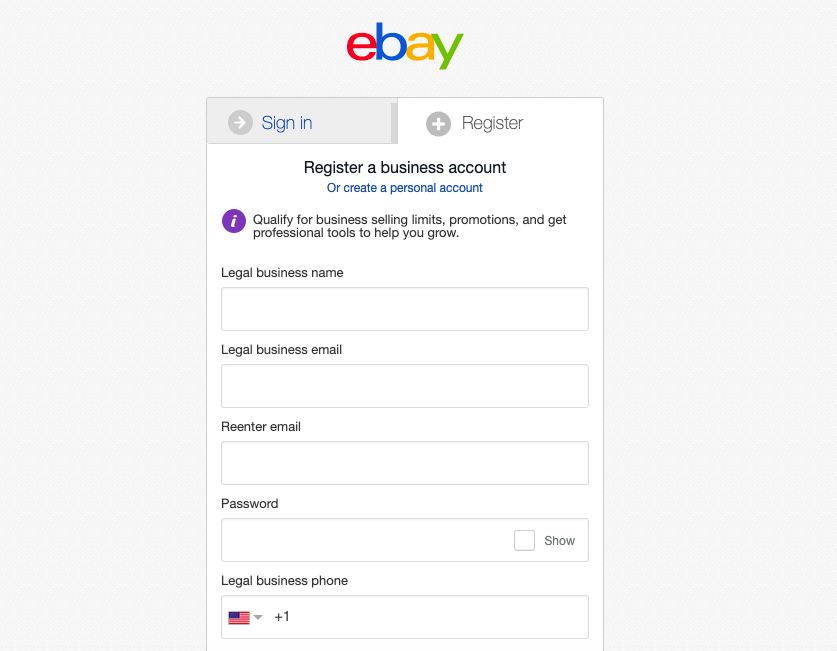Switch to the Sign in tab
This screenshot has width=837, height=651.
(x=286, y=123)
